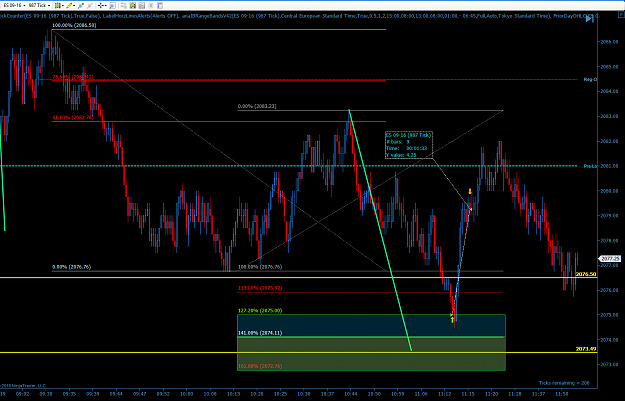This screenshot has width=625, height=401.
Task: Open the ES 09-16 instrument dropdown
Action: (x=14, y=6)
